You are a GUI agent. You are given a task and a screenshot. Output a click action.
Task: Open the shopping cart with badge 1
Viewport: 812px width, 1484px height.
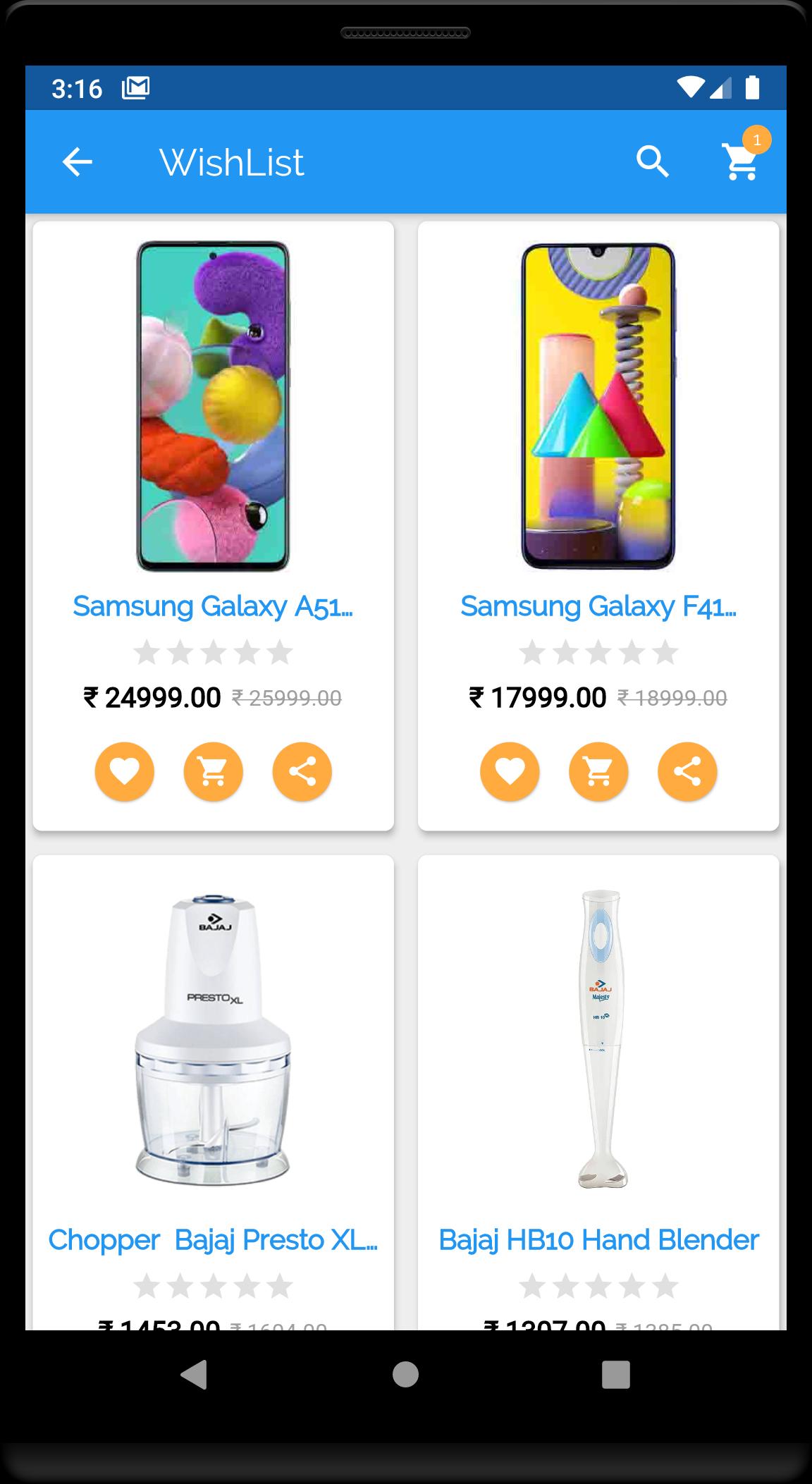[742, 161]
